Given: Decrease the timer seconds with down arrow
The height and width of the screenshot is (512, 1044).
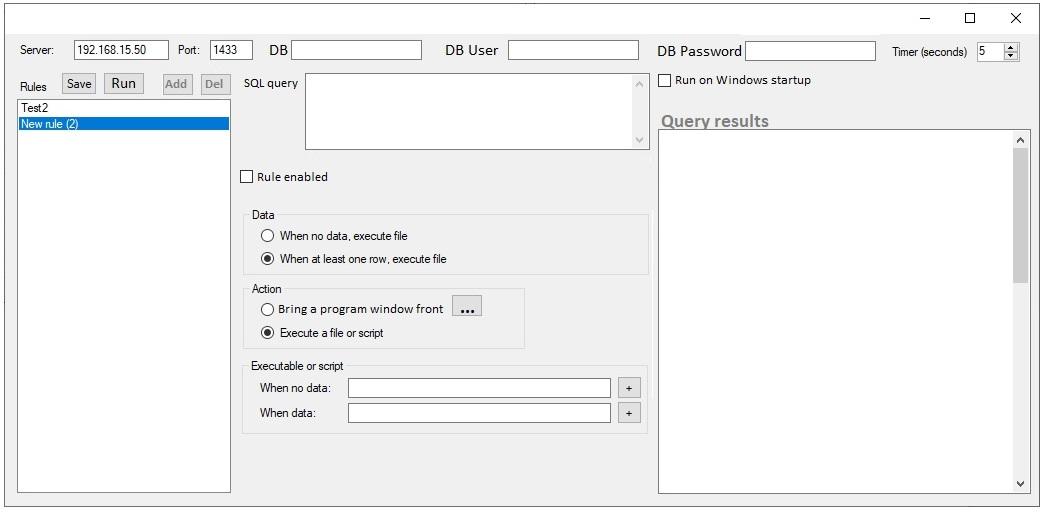Looking at the screenshot, I should 1011,55.
